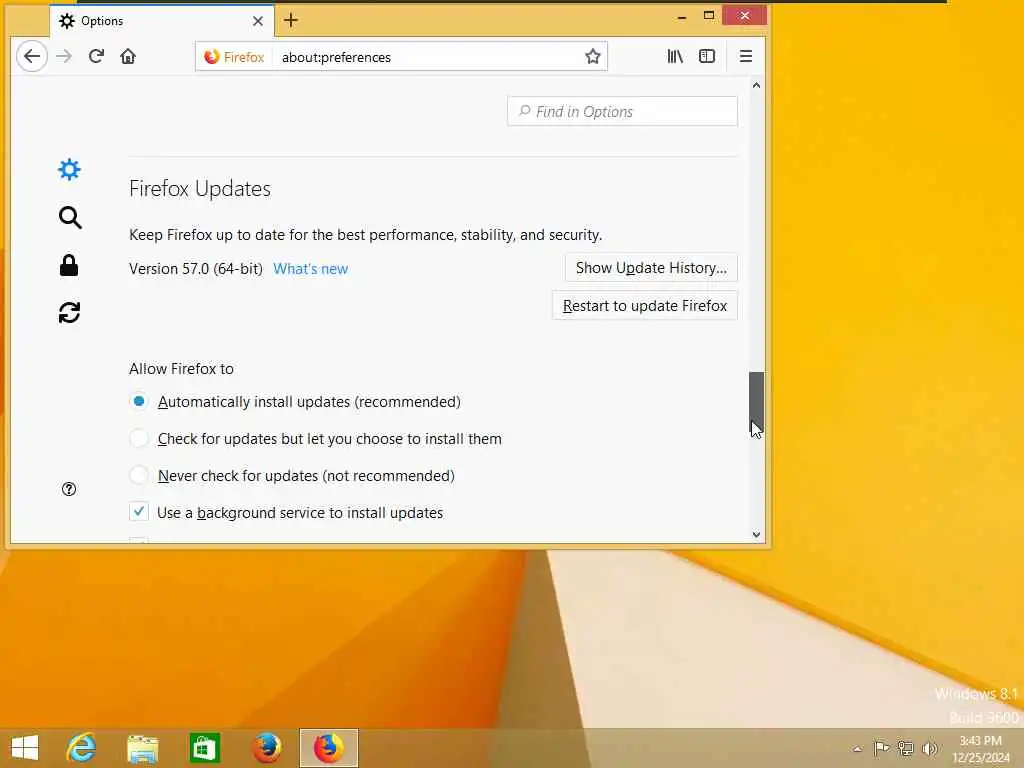Click the forward arrow navigation button
Image resolution: width=1024 pixels, height=768 pixels.
point(64,56)
